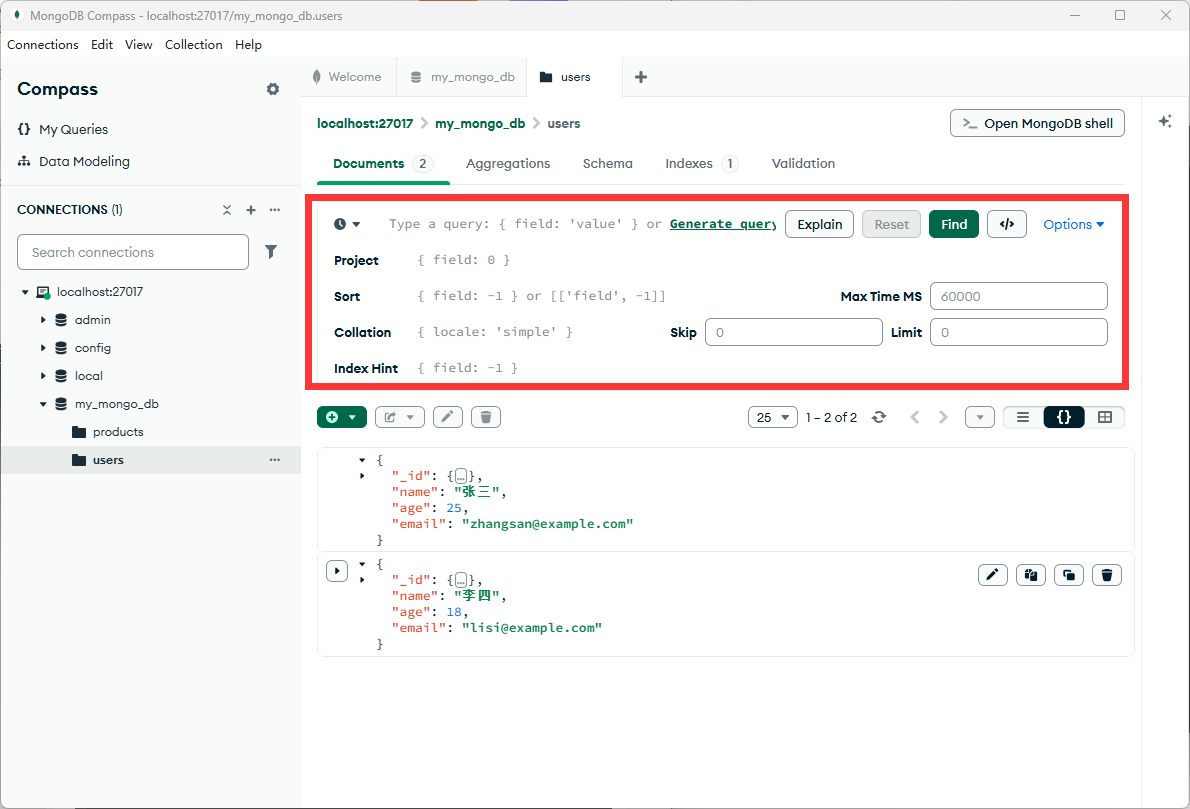Click the update documents pencil button
Screen dimensions: 1190x809
[x=448, y=417]
